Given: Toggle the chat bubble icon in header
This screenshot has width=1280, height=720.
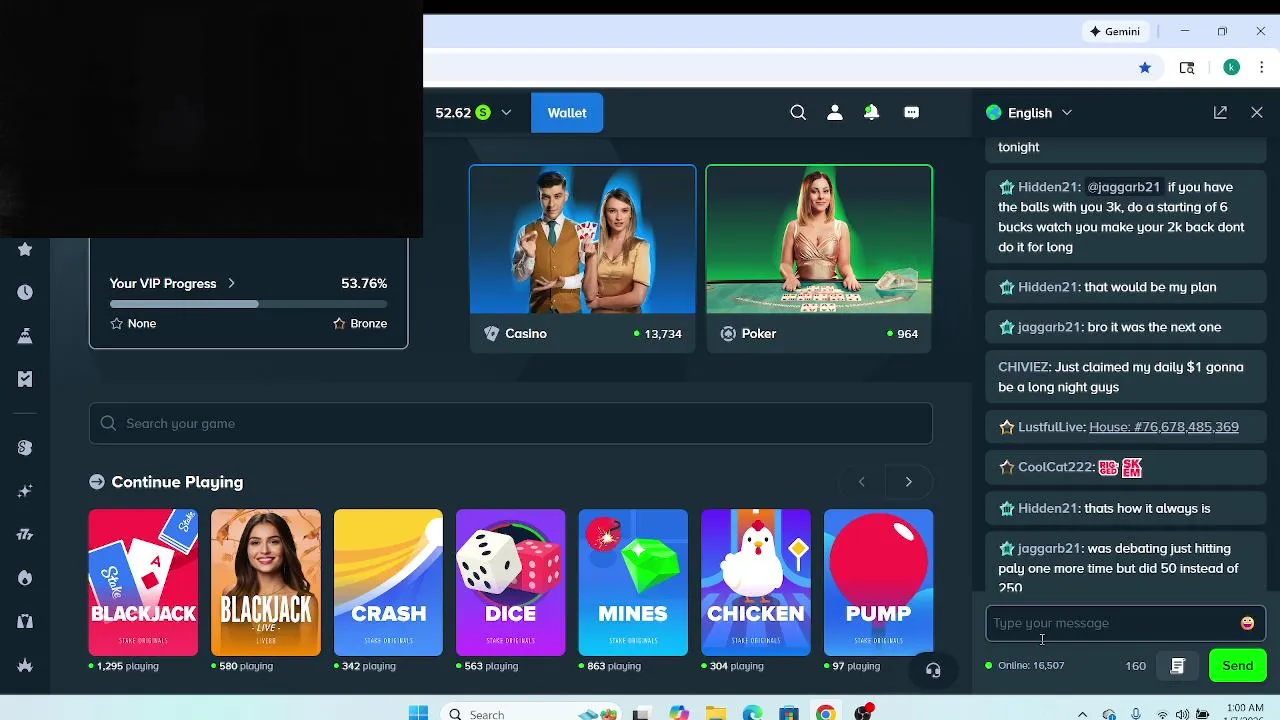Looking at the screenshot, I should (911, 113).
